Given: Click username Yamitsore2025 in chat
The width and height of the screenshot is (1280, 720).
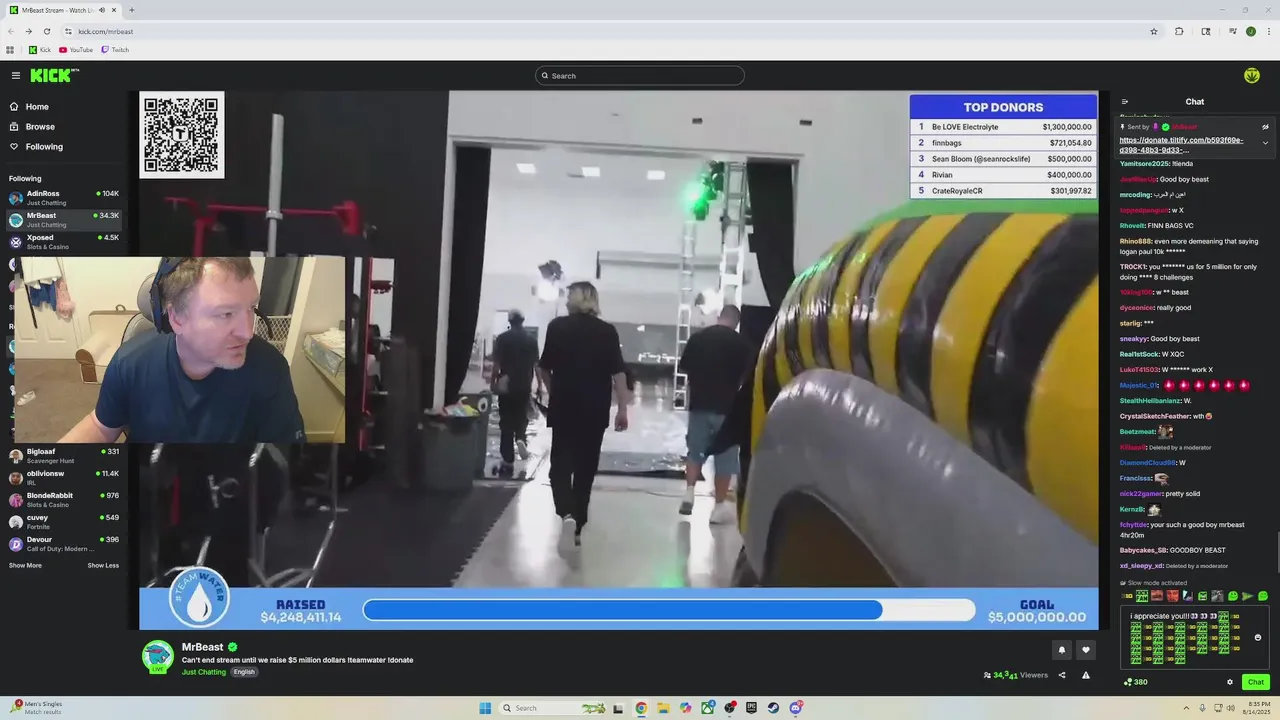Looking at the screenshot, I should coord(1144,163).
